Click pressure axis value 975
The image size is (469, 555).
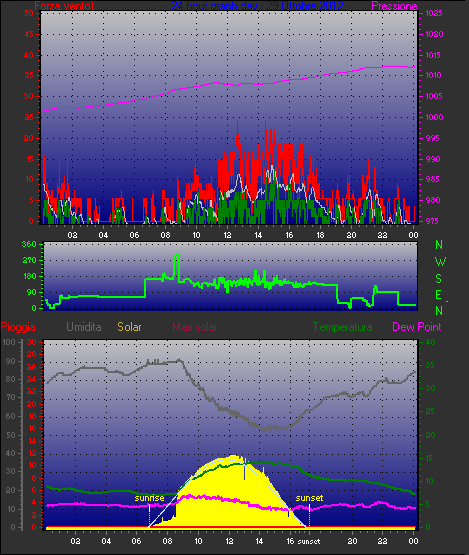click(x=433, y=221)
